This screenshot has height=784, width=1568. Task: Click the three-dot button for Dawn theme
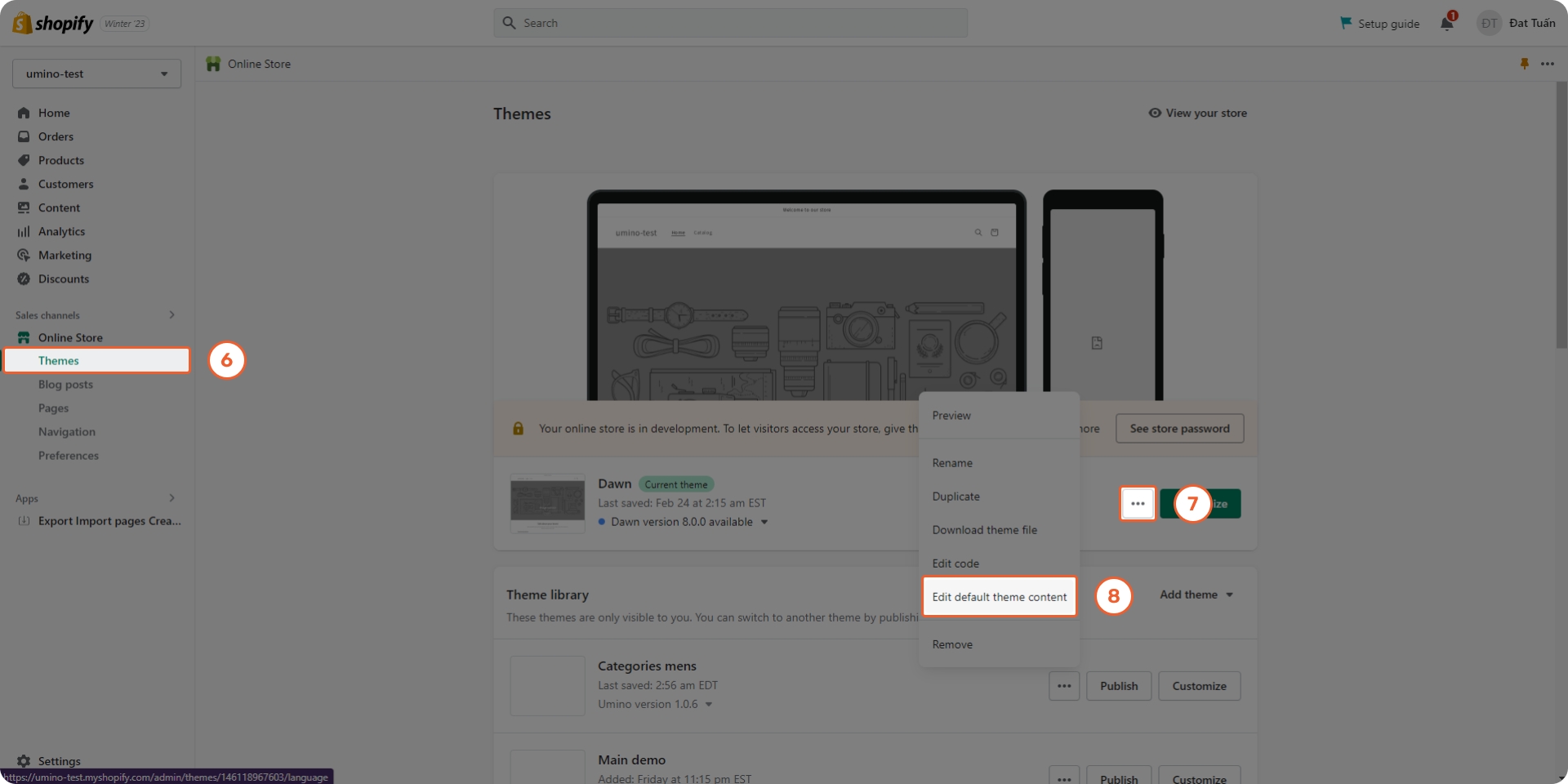click(1138, 504)
